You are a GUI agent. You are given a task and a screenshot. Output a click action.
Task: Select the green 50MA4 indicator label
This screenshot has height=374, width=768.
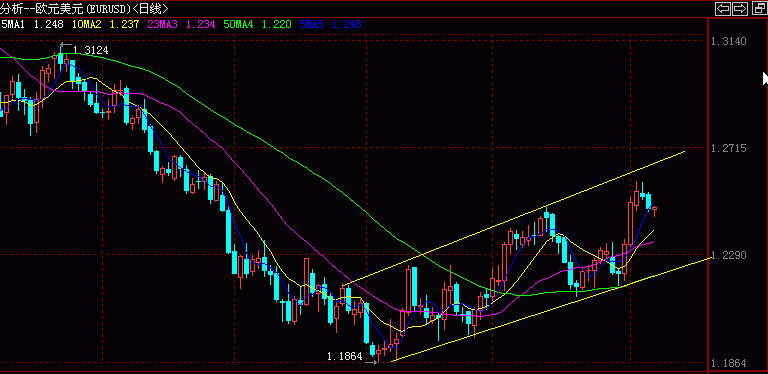(239, 24)
